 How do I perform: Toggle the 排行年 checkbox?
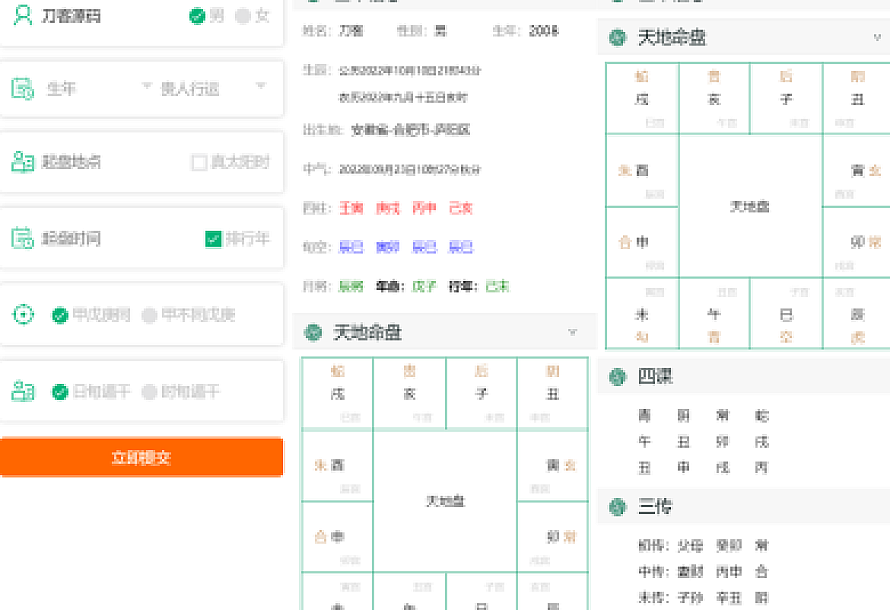(x=212, y=239)
